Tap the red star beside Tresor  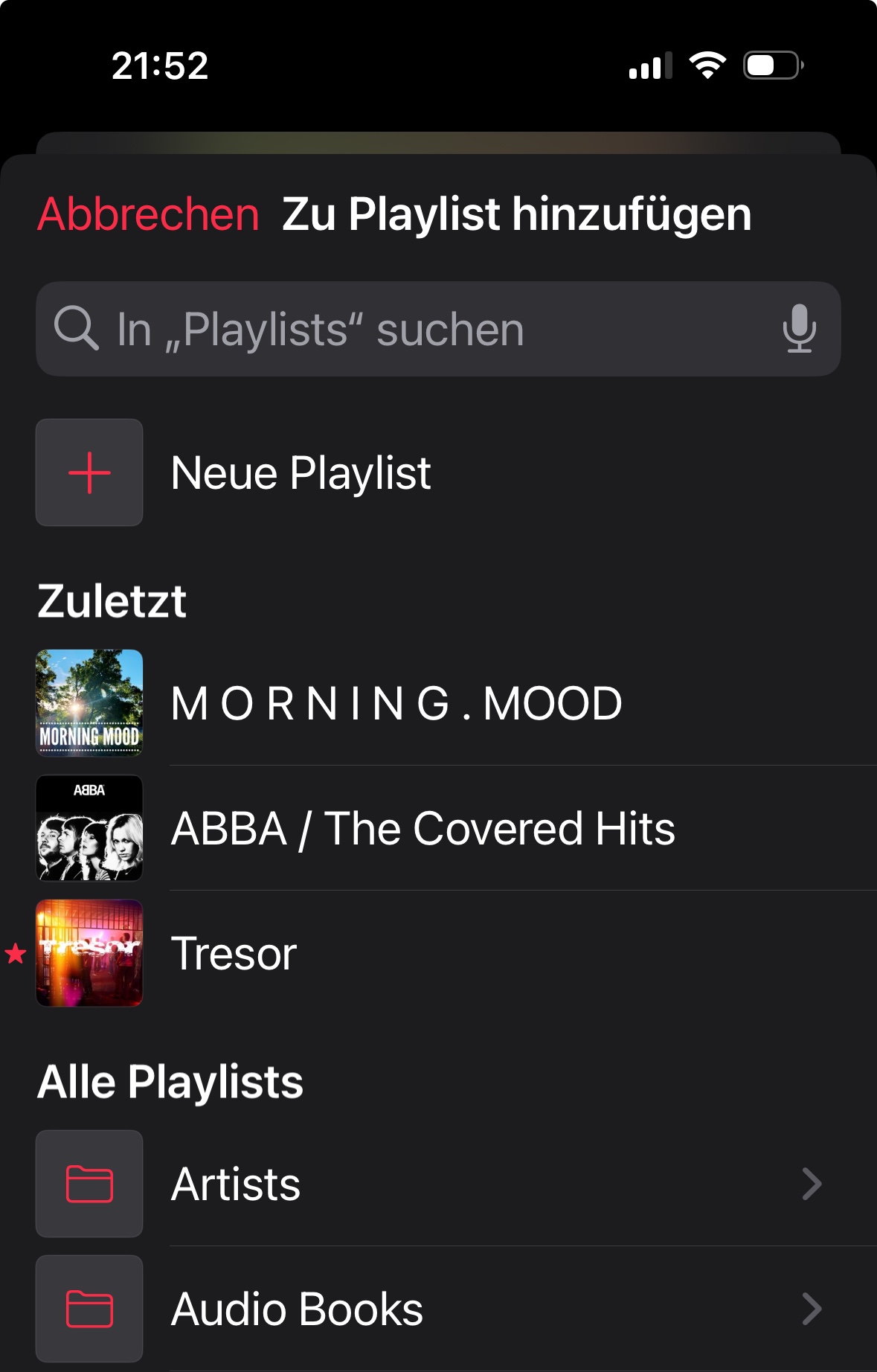point(16,953)
